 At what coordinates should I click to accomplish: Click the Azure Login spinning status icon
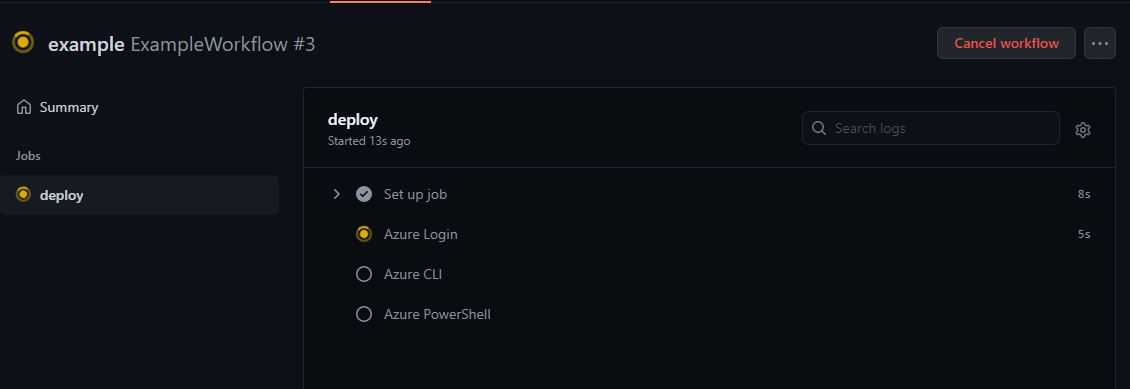(x=364, y=234)
